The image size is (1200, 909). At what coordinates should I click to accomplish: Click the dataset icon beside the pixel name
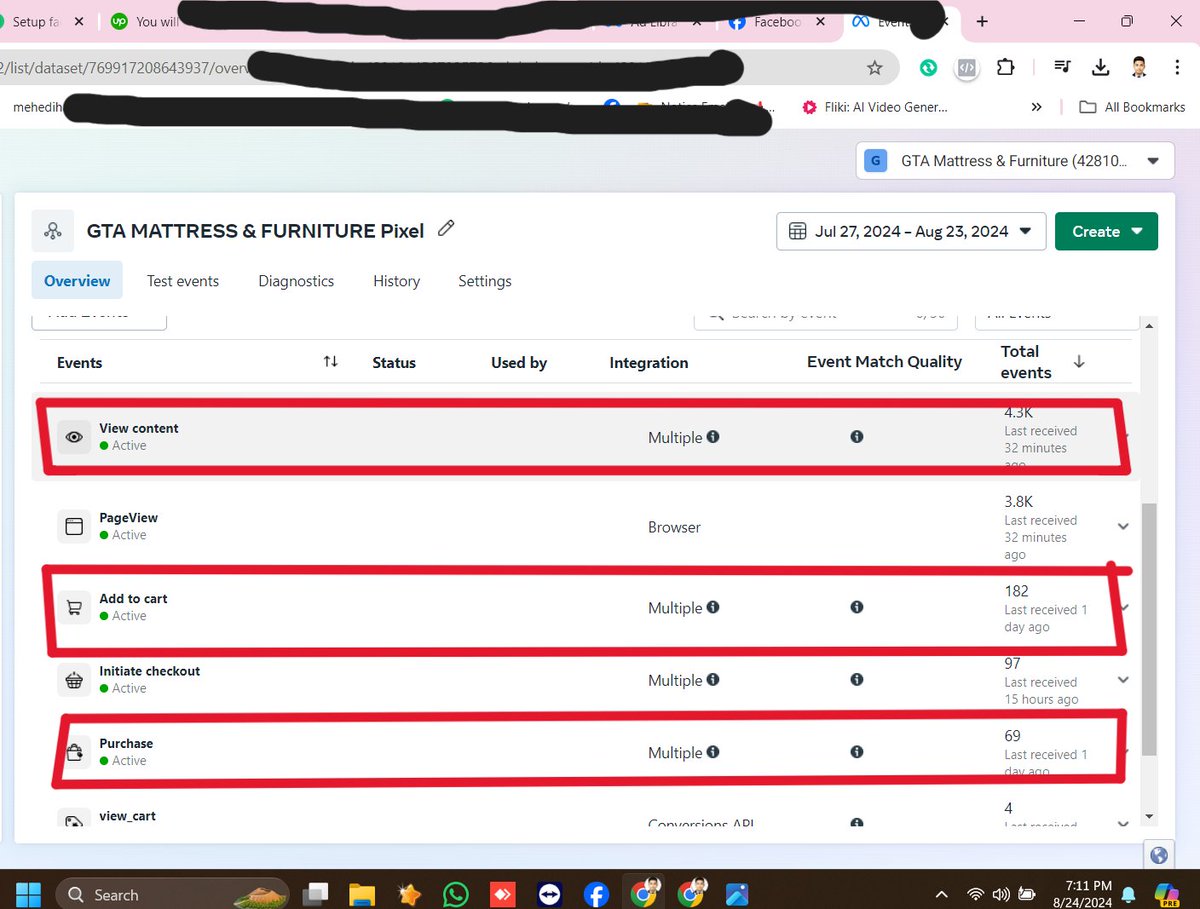tap(51, 230)
